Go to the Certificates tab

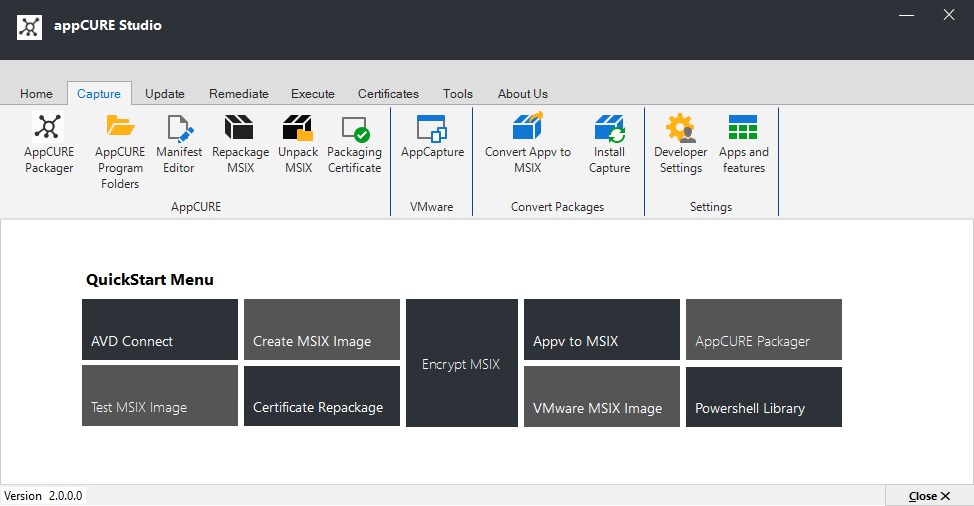click(x=388, y=94)
